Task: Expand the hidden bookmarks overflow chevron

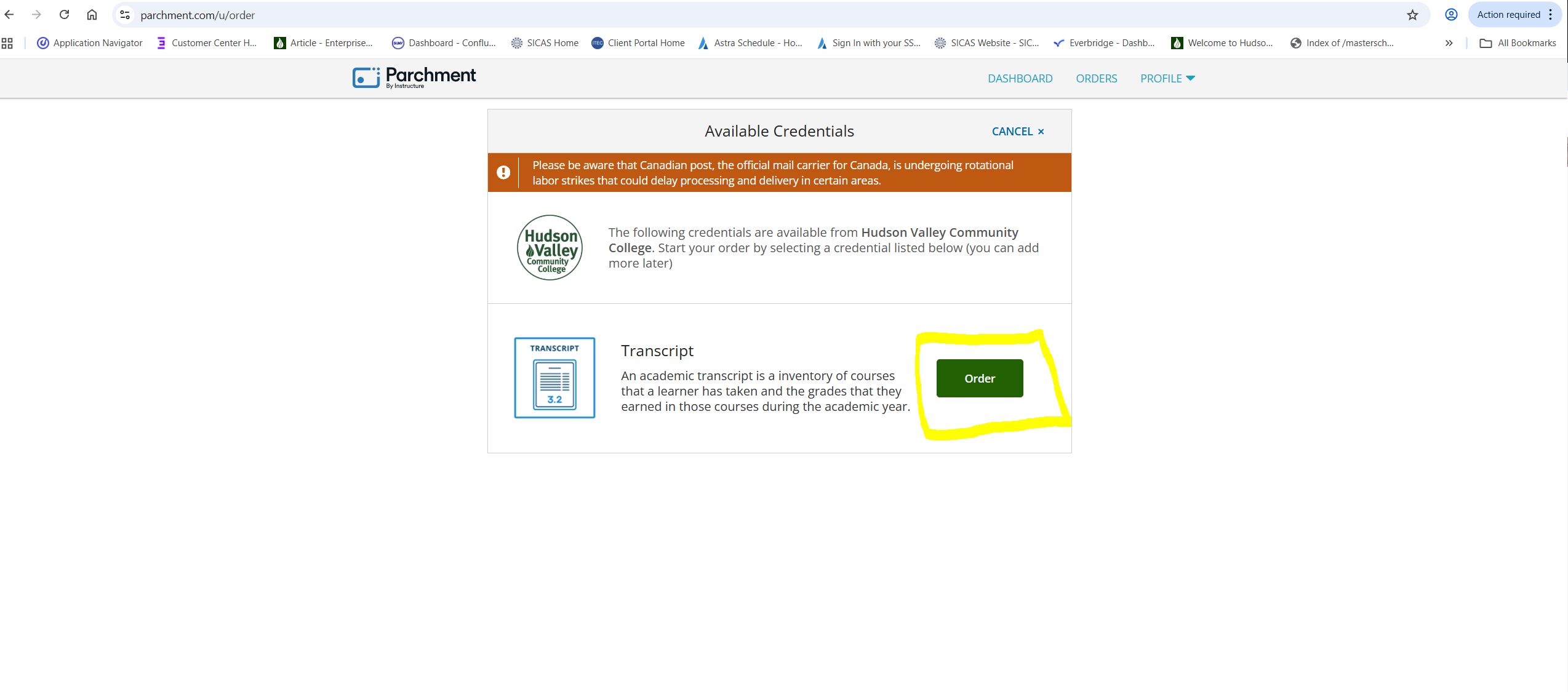Action: [1449, 43]
